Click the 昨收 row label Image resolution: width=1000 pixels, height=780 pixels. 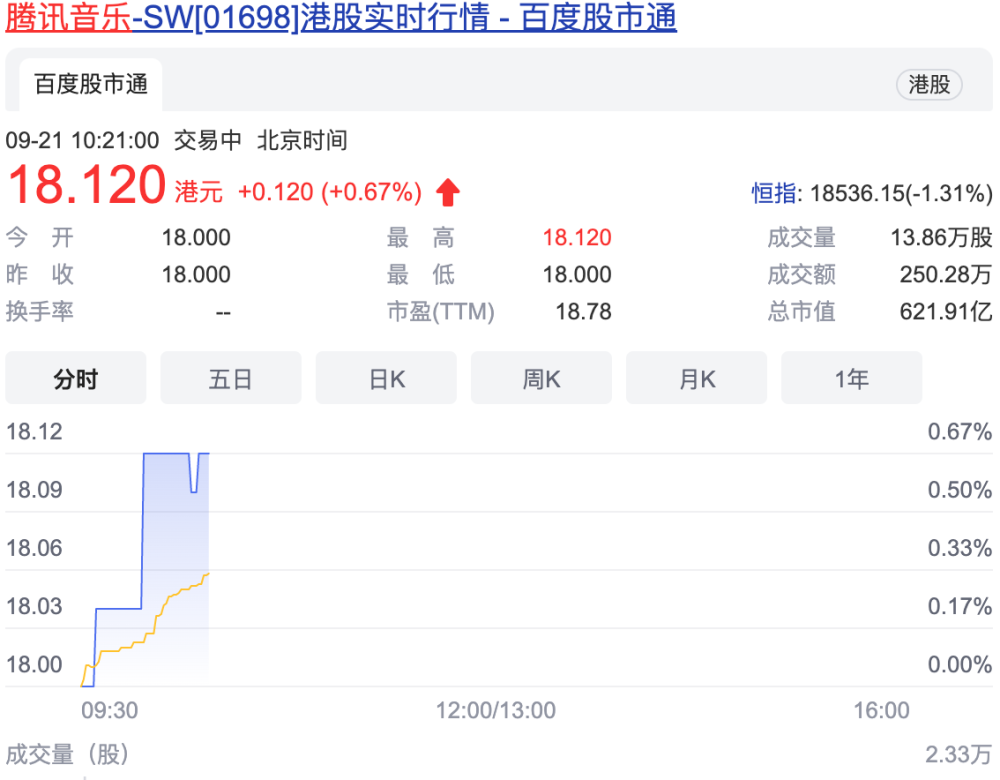coord(40,275)
